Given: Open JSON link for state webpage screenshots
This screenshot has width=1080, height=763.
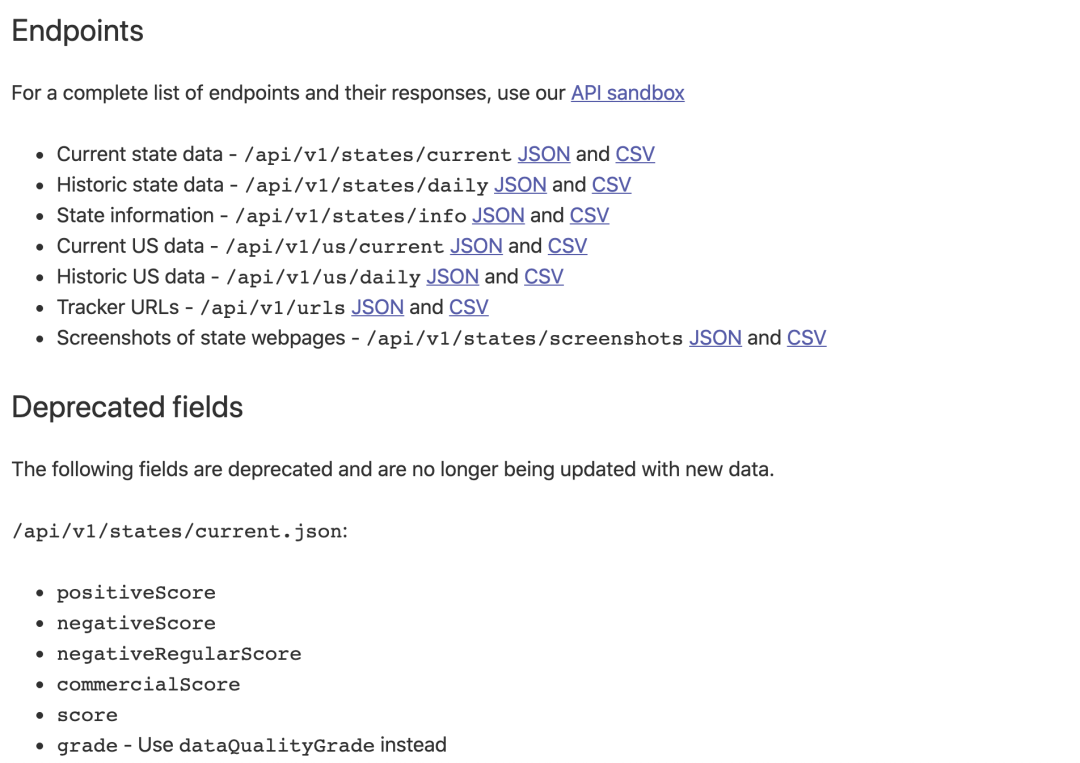Looking at the screenshot, I should click(x=715, y=338).
